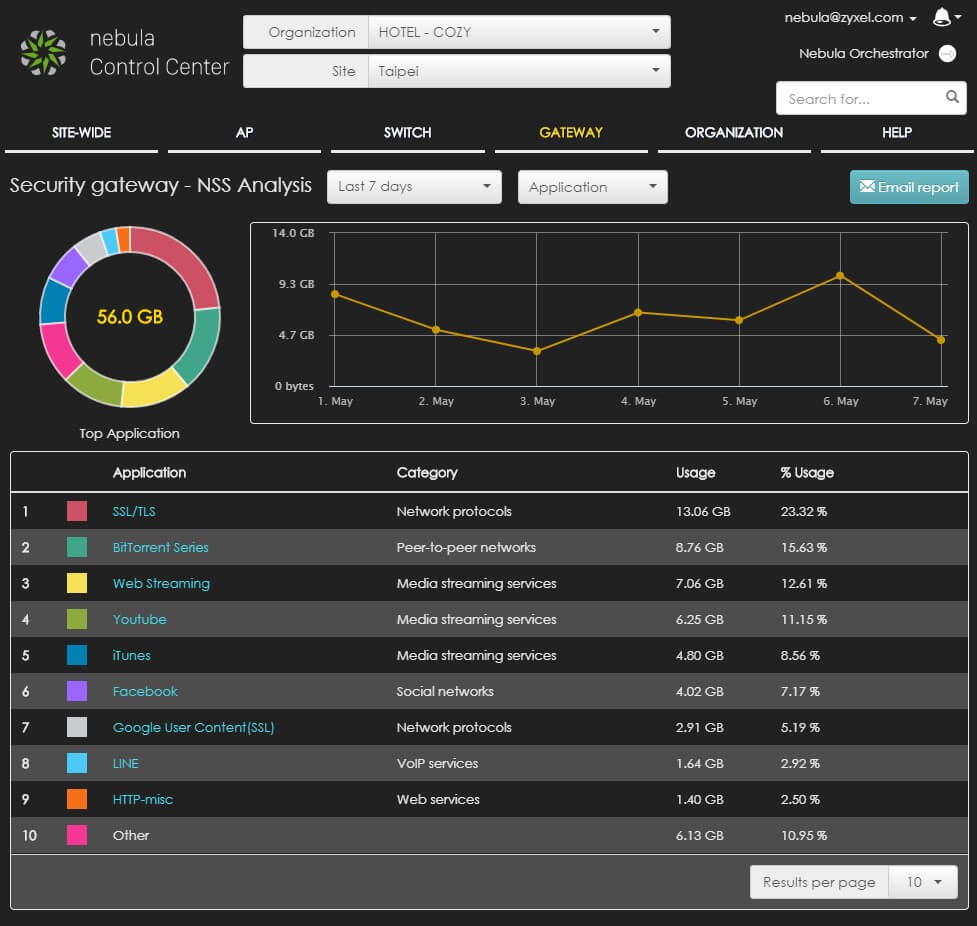Click the light blue LINE swatch
The width and height of the screenshot is (977, 926).
(77, 763)
